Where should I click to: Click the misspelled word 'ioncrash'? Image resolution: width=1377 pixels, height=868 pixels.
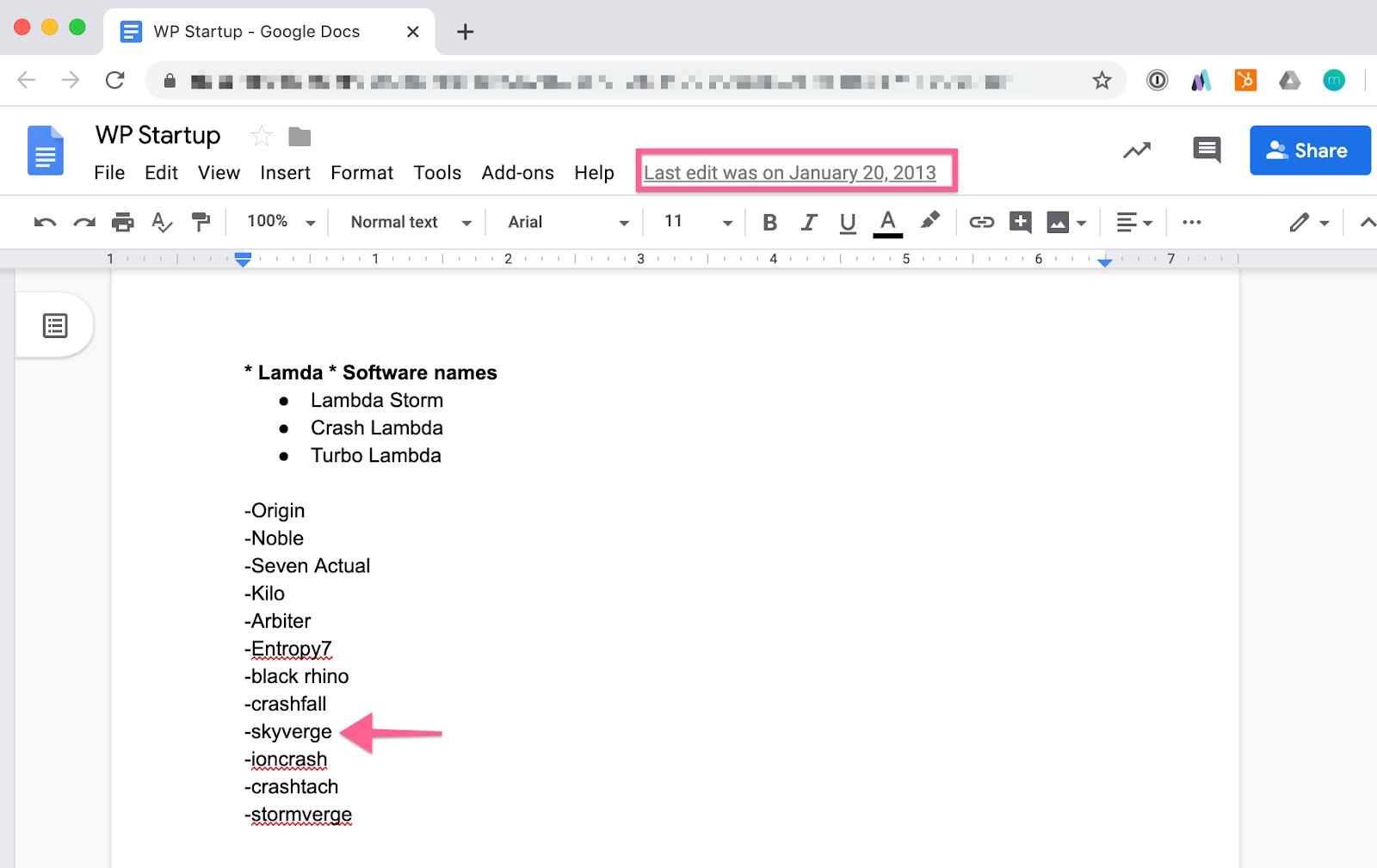(x=289, y=760)
